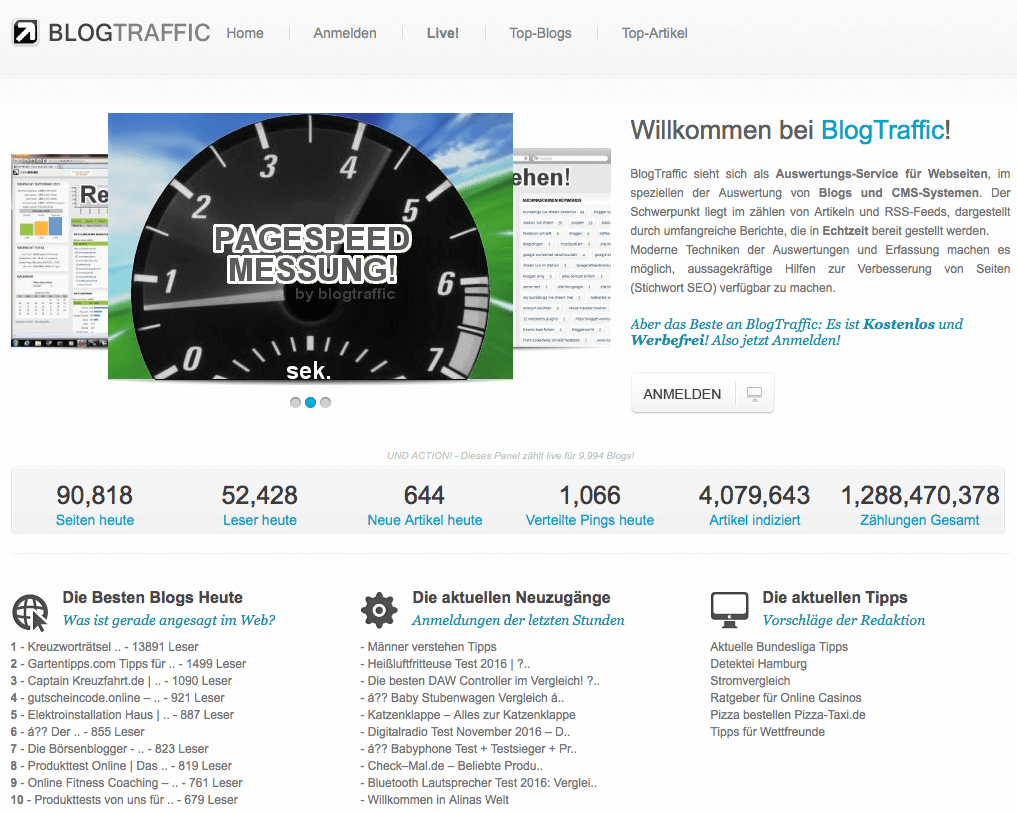Click the 52,428 reader counter value
This screenshot has width=1017, height=813.
click(x=259, y=495)
